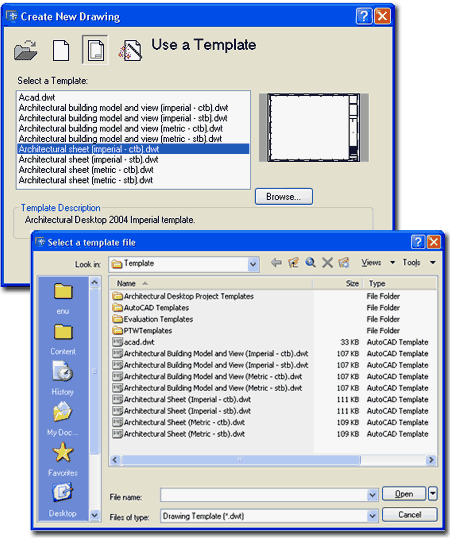Screen dimensions: 450x538
Task: Select Architectural Sheet (Metric - stb).dwt file row
Action: click(179, 434)
